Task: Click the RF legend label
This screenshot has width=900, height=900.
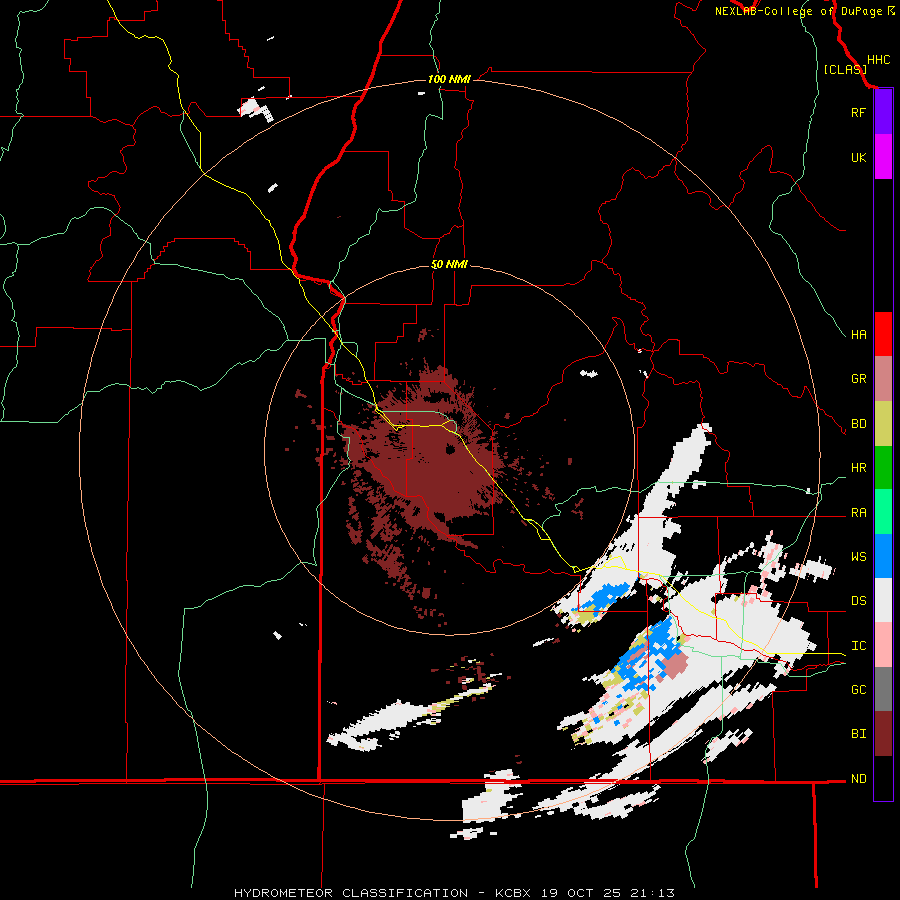Action: (x=858, y=112)
